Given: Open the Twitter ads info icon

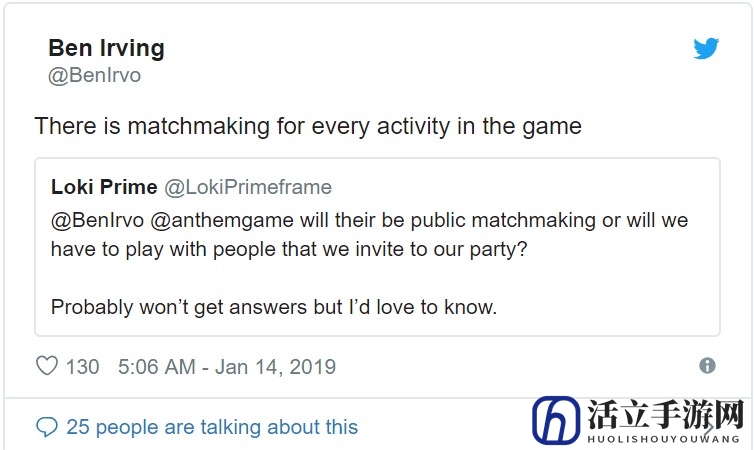Looking at the screenshot, I should tap(707, 365).
